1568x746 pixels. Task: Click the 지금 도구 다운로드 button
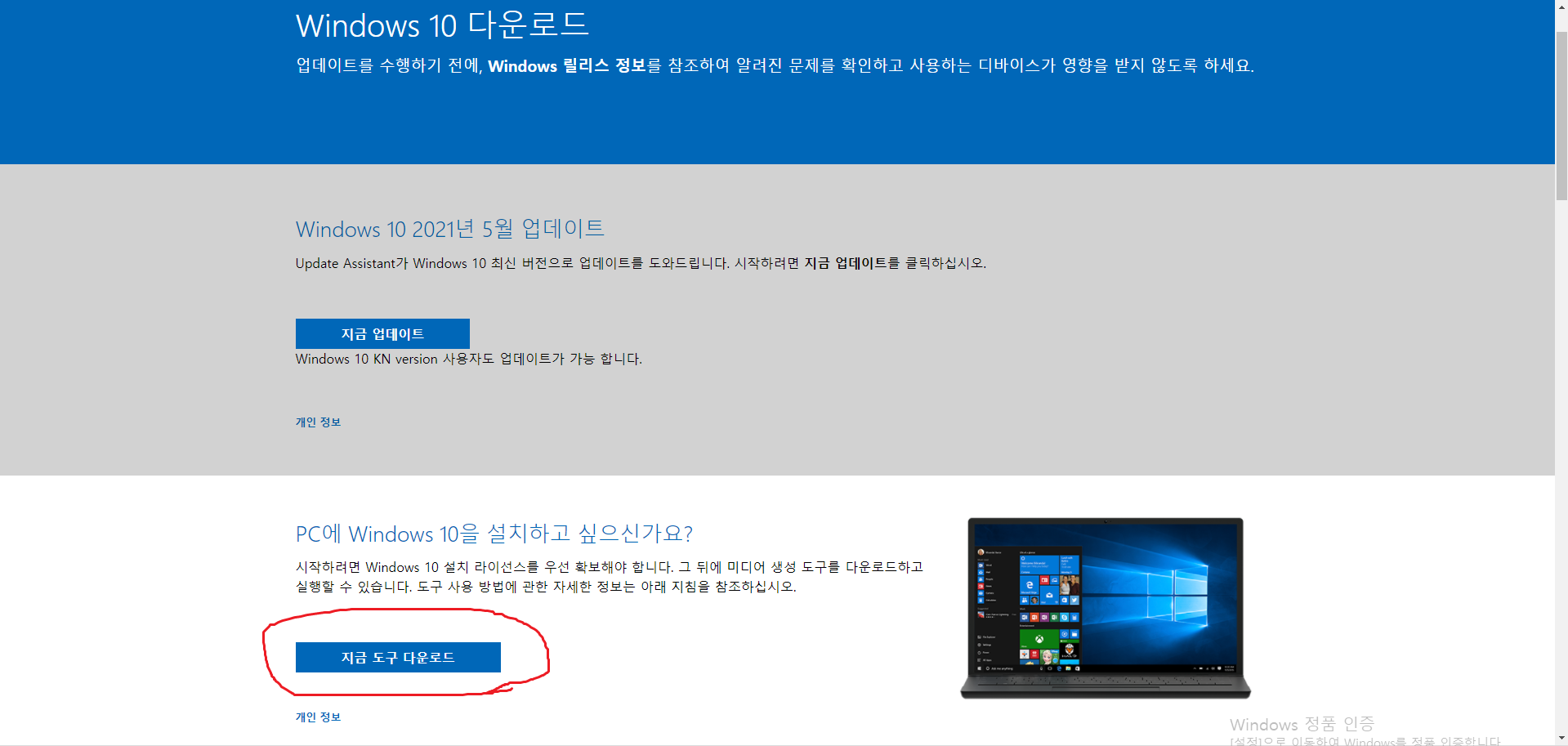point(398,657)
